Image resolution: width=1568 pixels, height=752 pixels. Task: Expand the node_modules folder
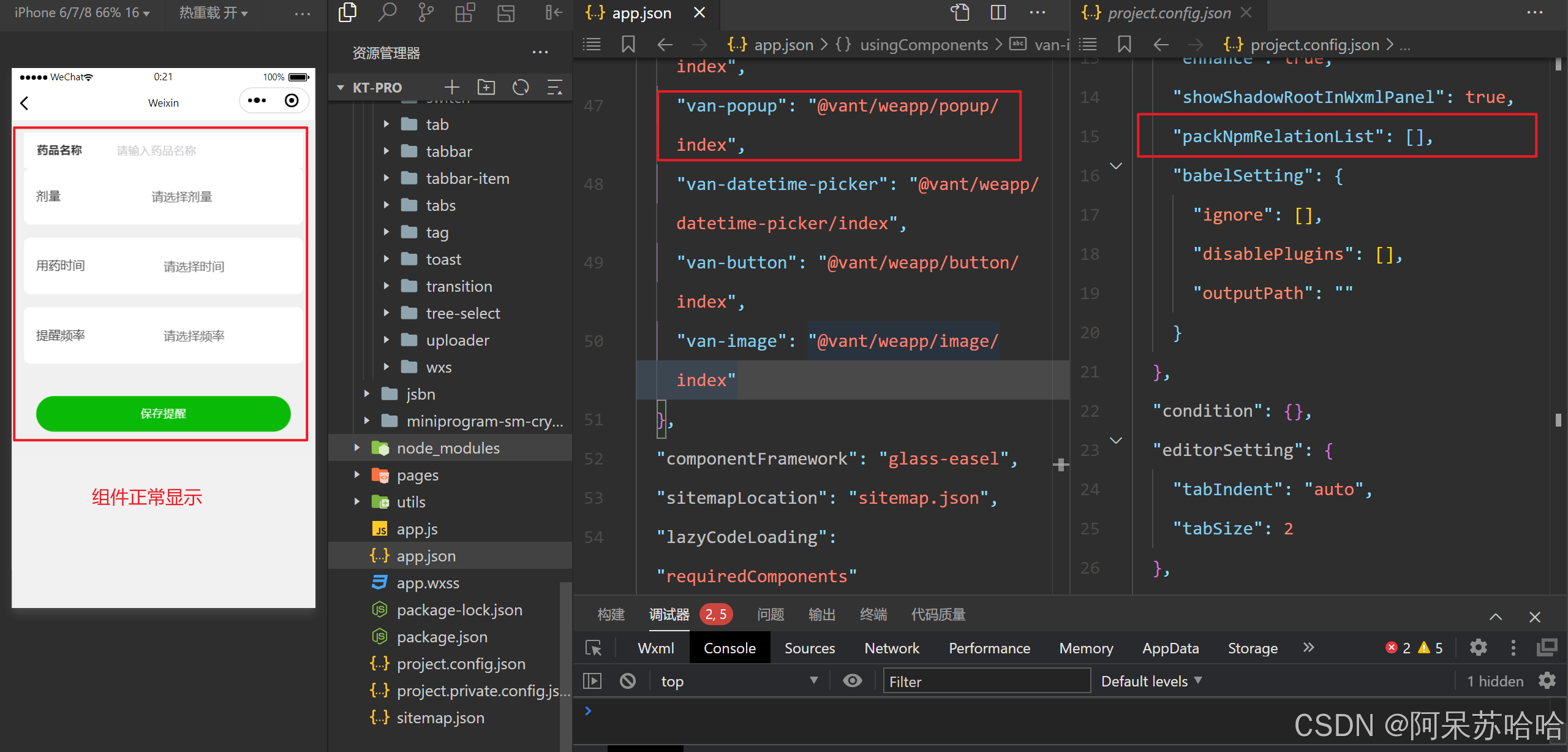pos(358,447)
